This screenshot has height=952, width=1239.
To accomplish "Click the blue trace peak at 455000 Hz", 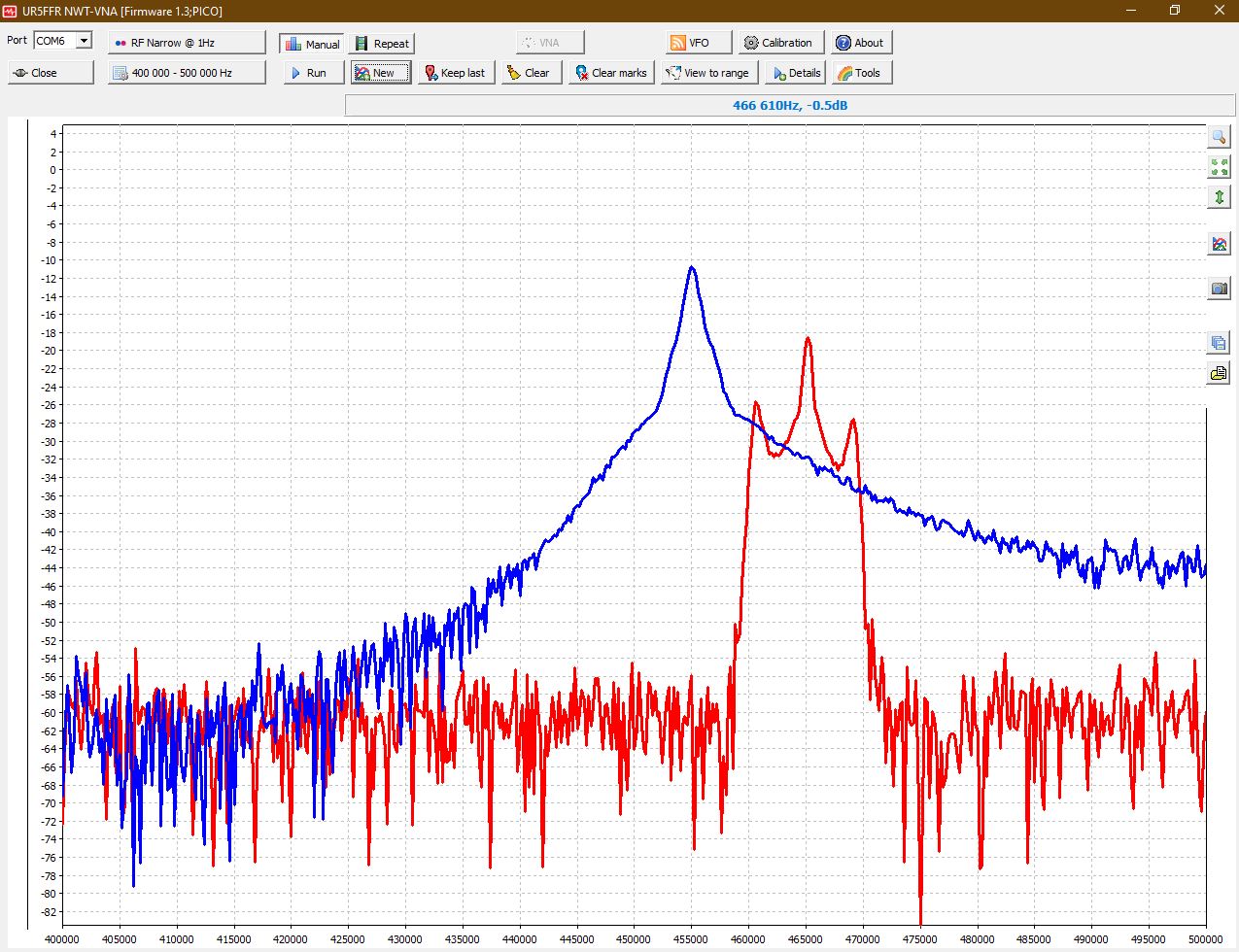I will tap(691, 267).
